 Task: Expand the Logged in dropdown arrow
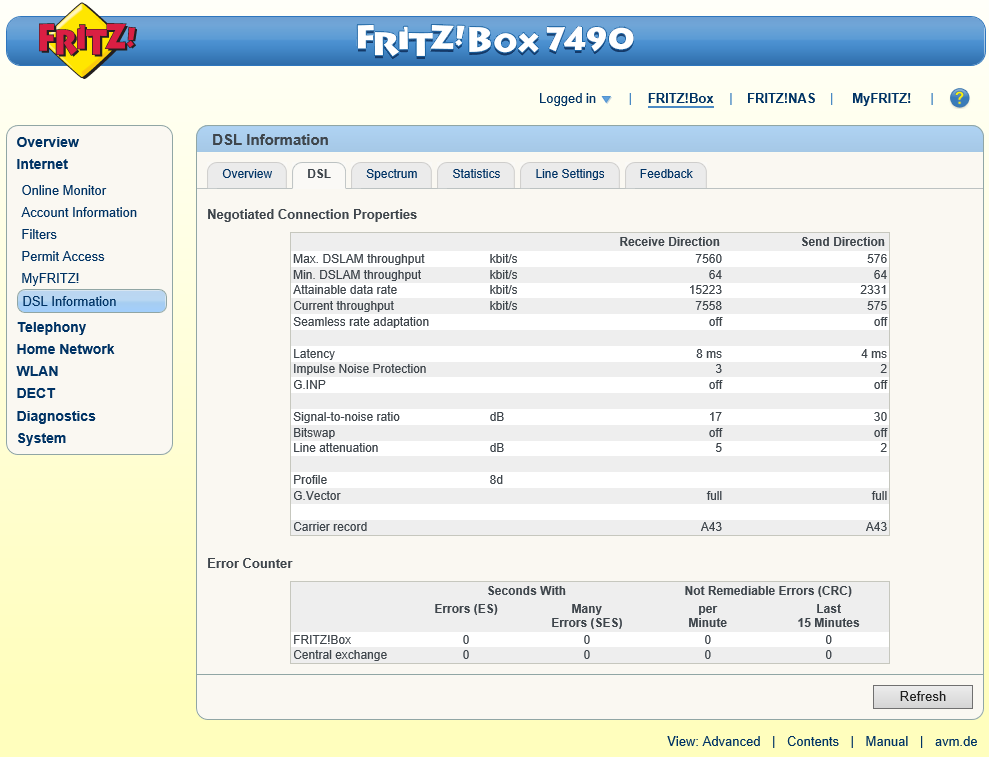click(x=606, y=99)
